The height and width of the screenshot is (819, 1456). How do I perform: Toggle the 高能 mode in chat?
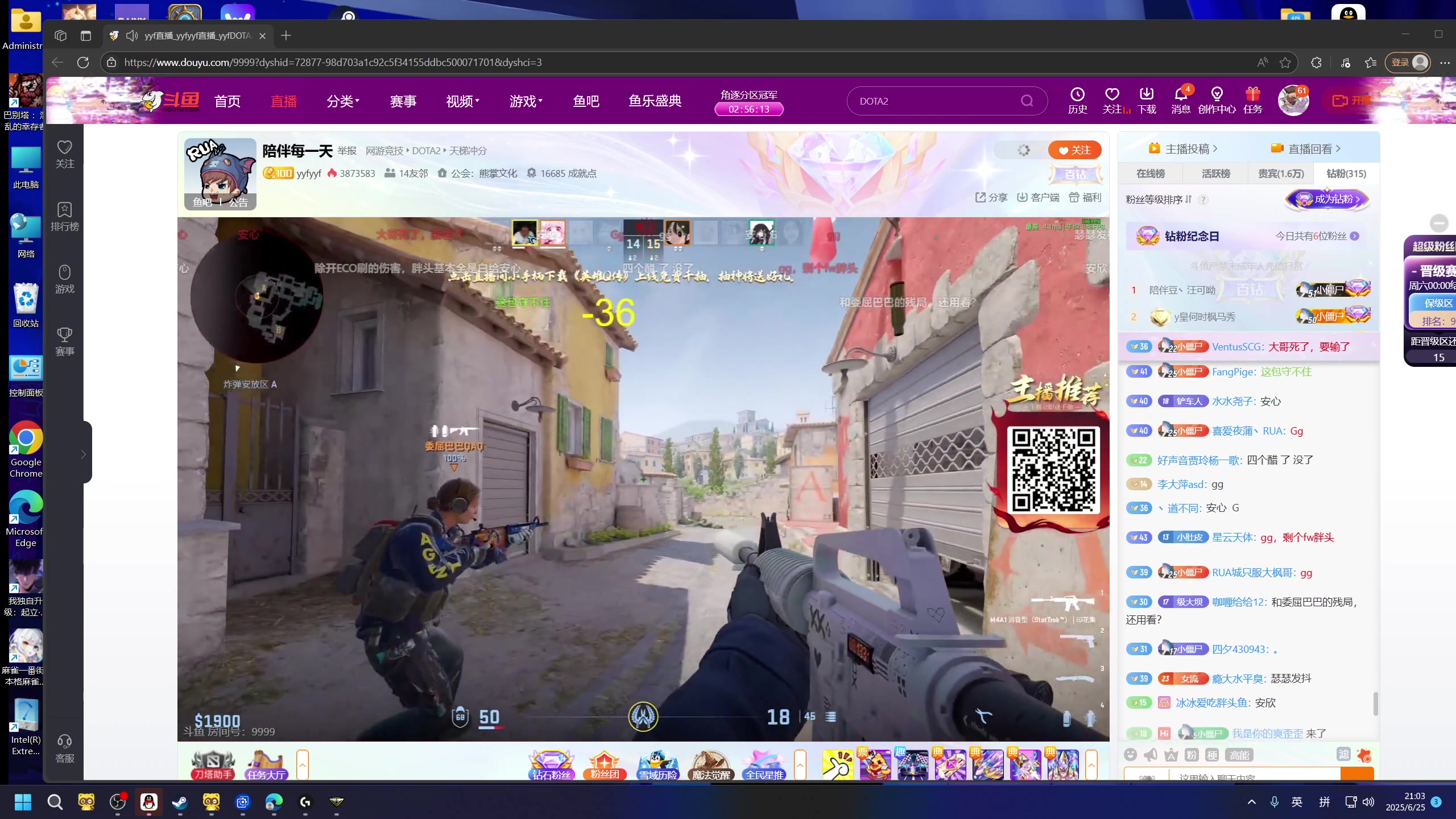pos(1239,755)
